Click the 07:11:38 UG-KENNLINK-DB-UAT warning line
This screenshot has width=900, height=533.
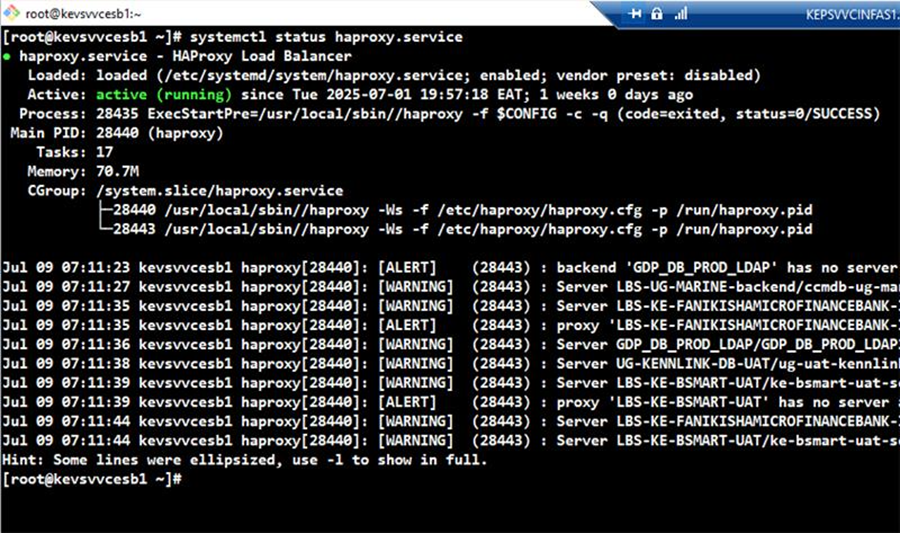450,364
